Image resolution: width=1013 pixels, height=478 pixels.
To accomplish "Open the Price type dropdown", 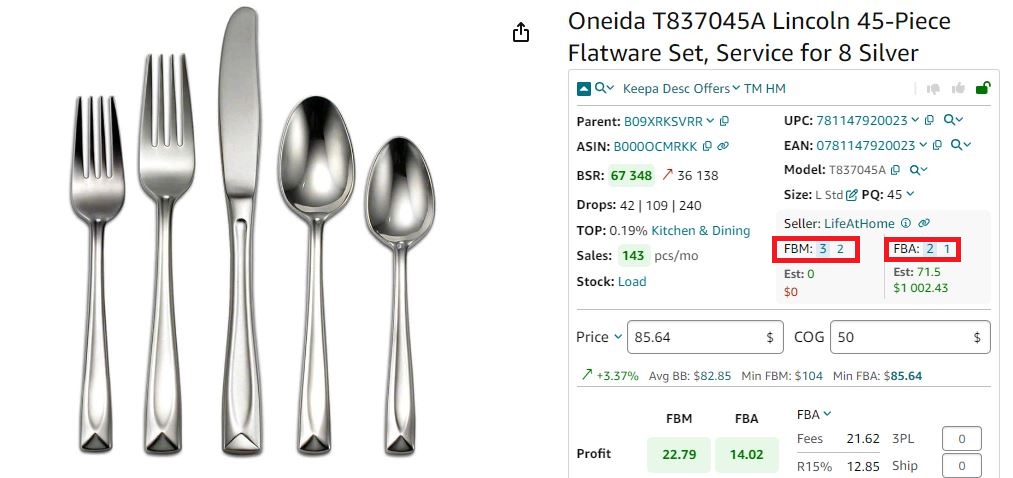I will coord(618,337).
